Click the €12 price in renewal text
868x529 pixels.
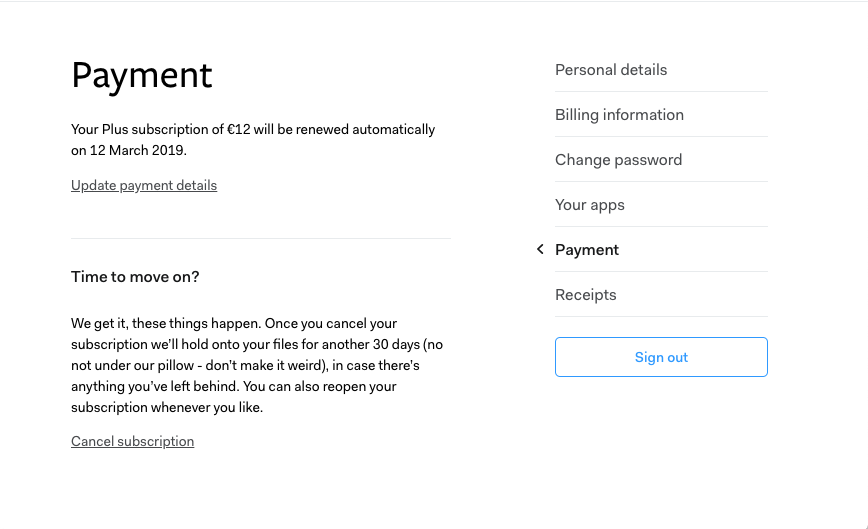coord(238,129)
